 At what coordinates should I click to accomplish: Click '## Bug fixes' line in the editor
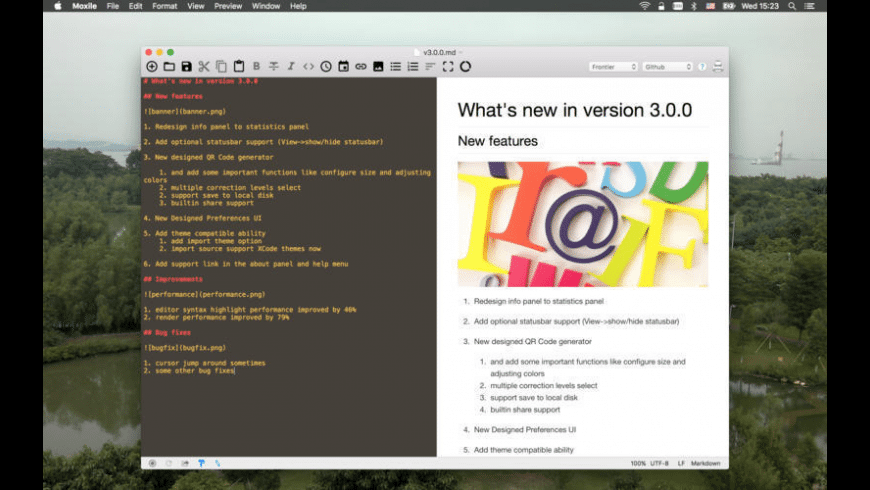[x=167, y=332]
